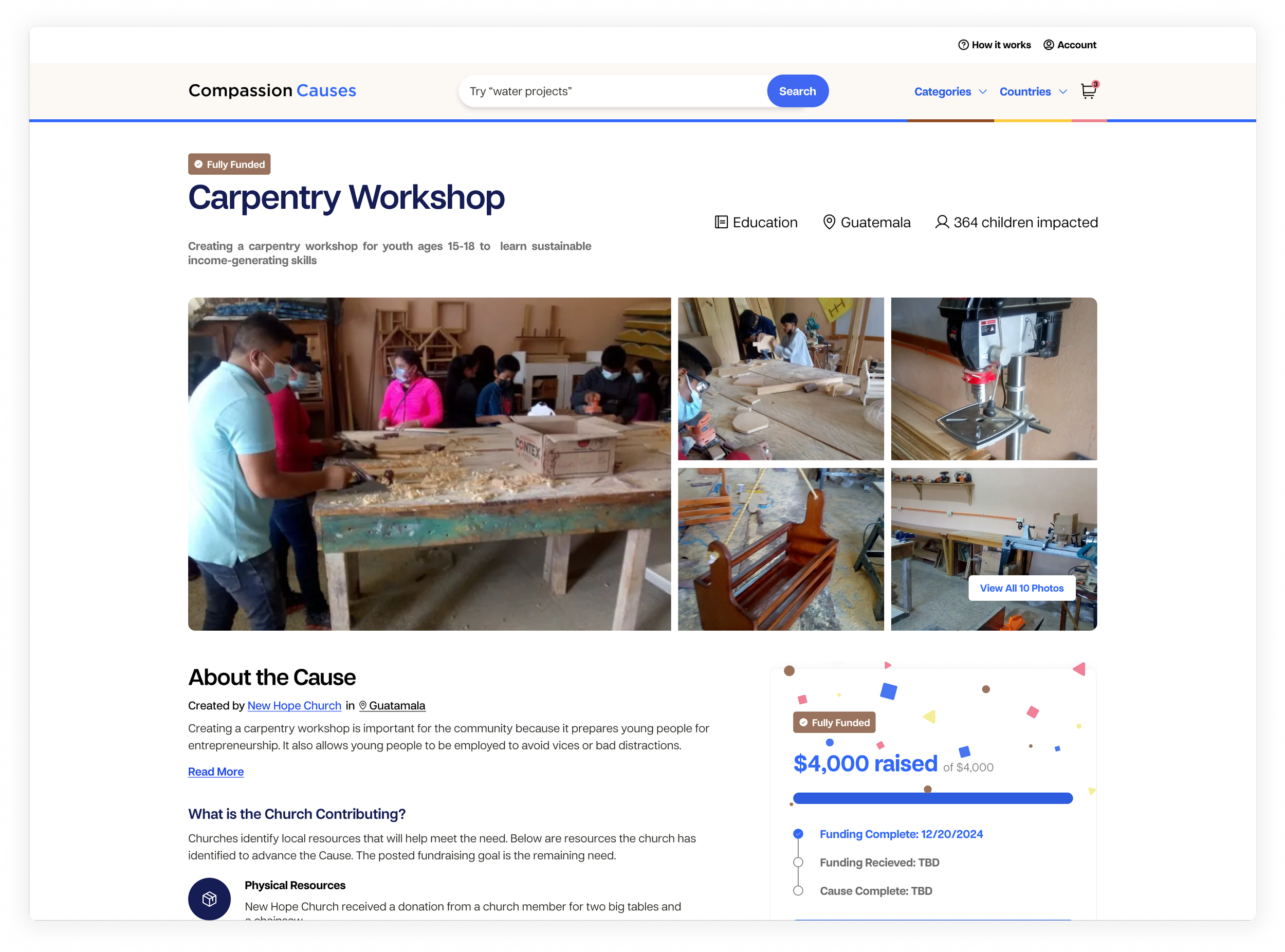Expand the description with Read More
Image resolution: width=1285 pixels, height=952 pixels.
(215, 771)
